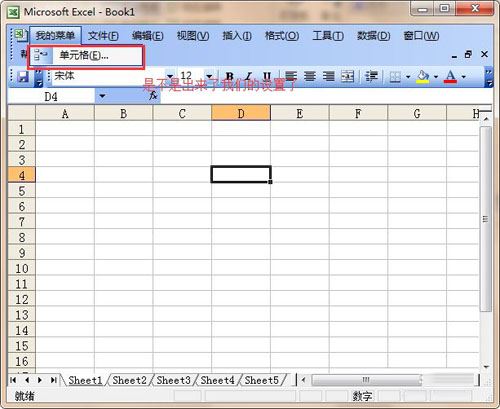500x409 pixels.
Task: Open font size dropdown arrow
Action: pos(209,77)
